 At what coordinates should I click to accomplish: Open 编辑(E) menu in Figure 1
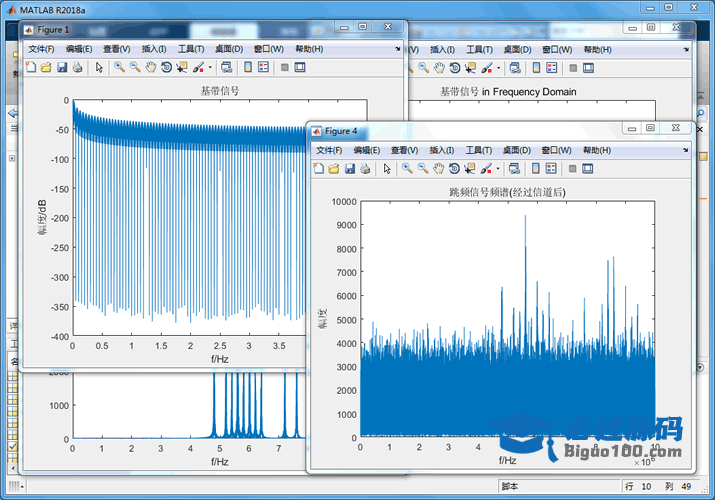[x=79, y=49]
